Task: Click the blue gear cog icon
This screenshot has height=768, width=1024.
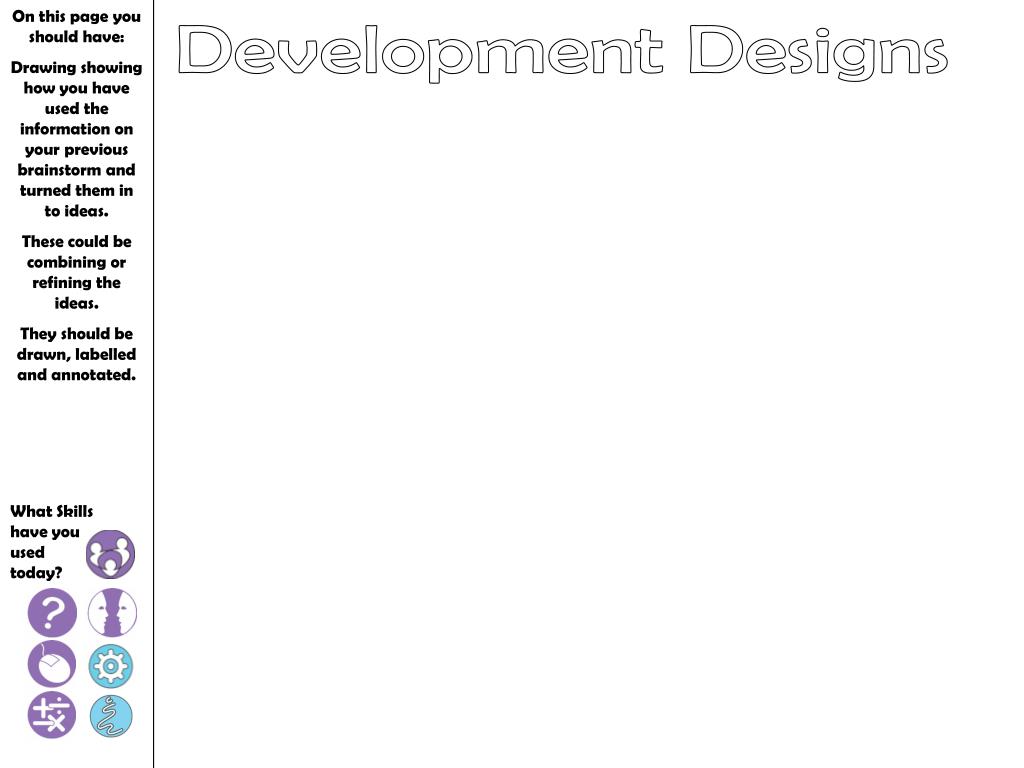Action: tap(110, 666)
